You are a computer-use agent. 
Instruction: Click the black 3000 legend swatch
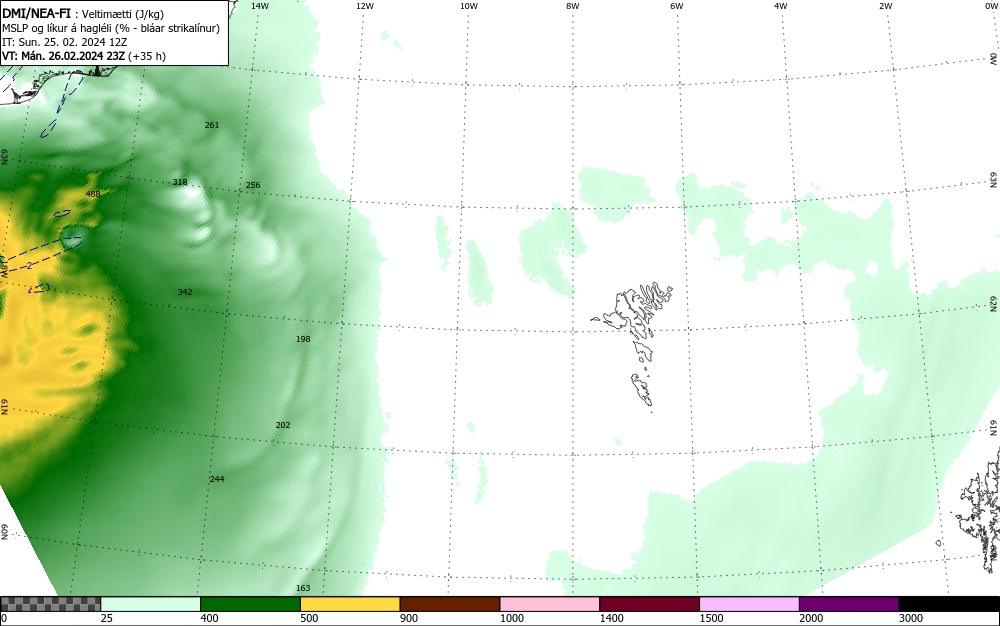pos(949,604)
